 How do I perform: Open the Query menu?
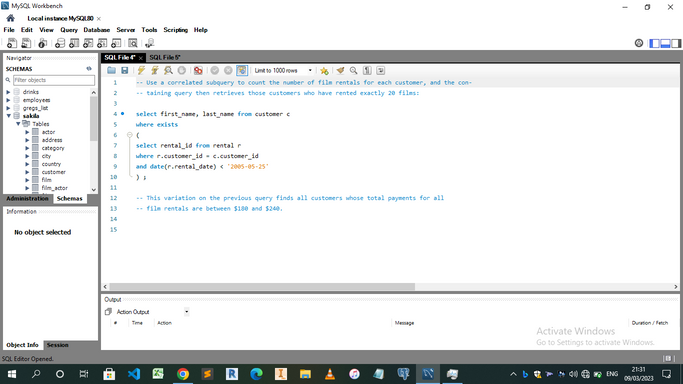pos(69,30)
